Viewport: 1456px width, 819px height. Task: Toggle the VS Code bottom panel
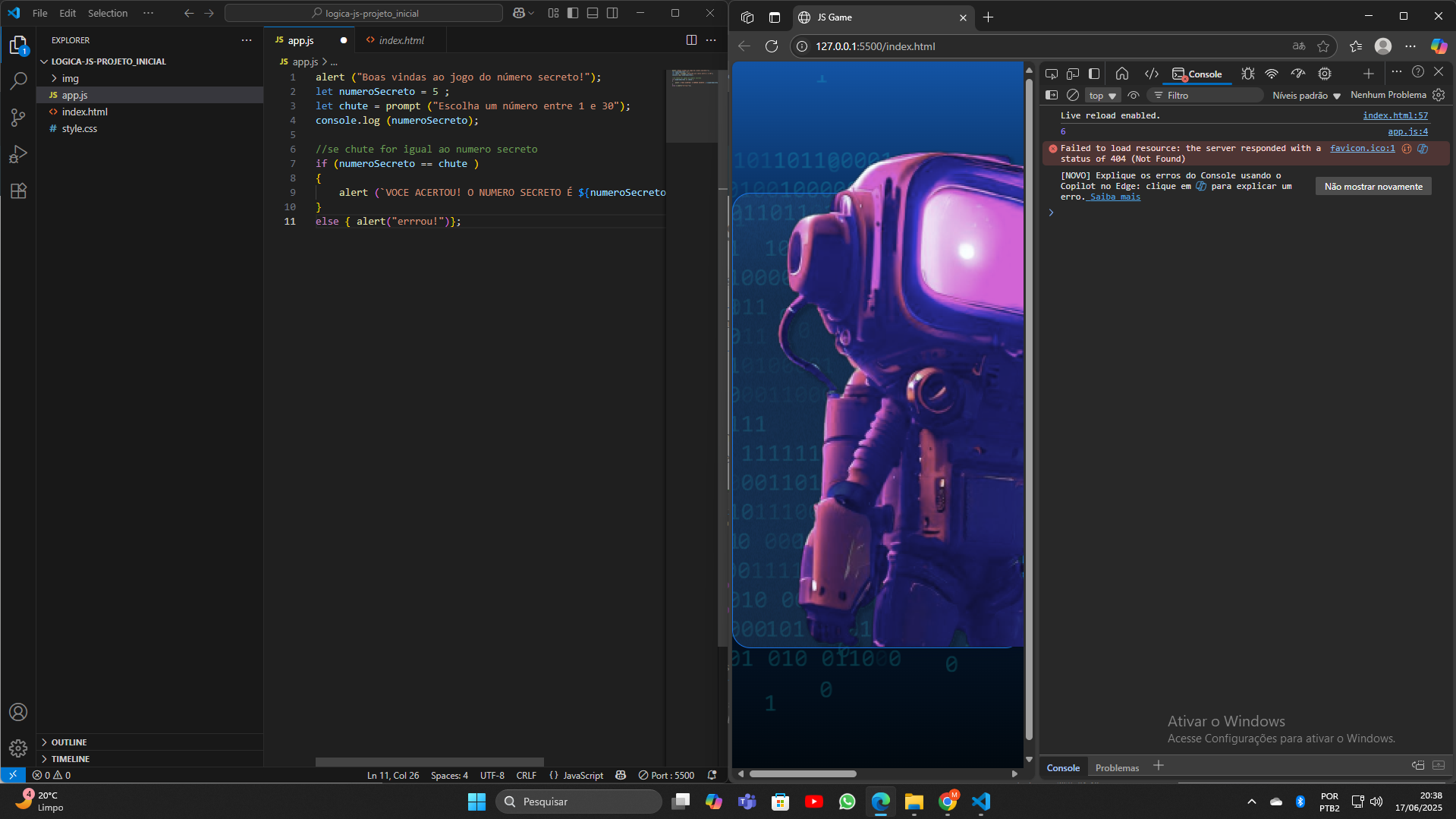(593, 13)
